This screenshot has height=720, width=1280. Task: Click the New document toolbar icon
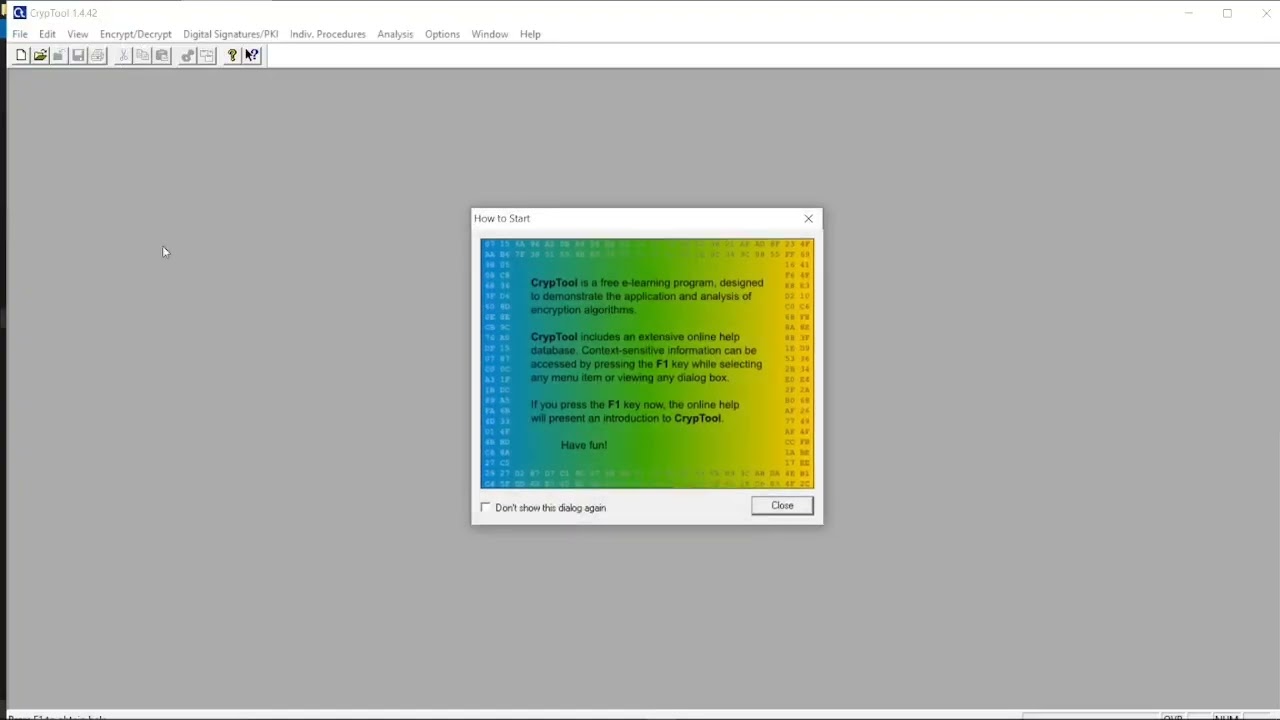point(21,56)
